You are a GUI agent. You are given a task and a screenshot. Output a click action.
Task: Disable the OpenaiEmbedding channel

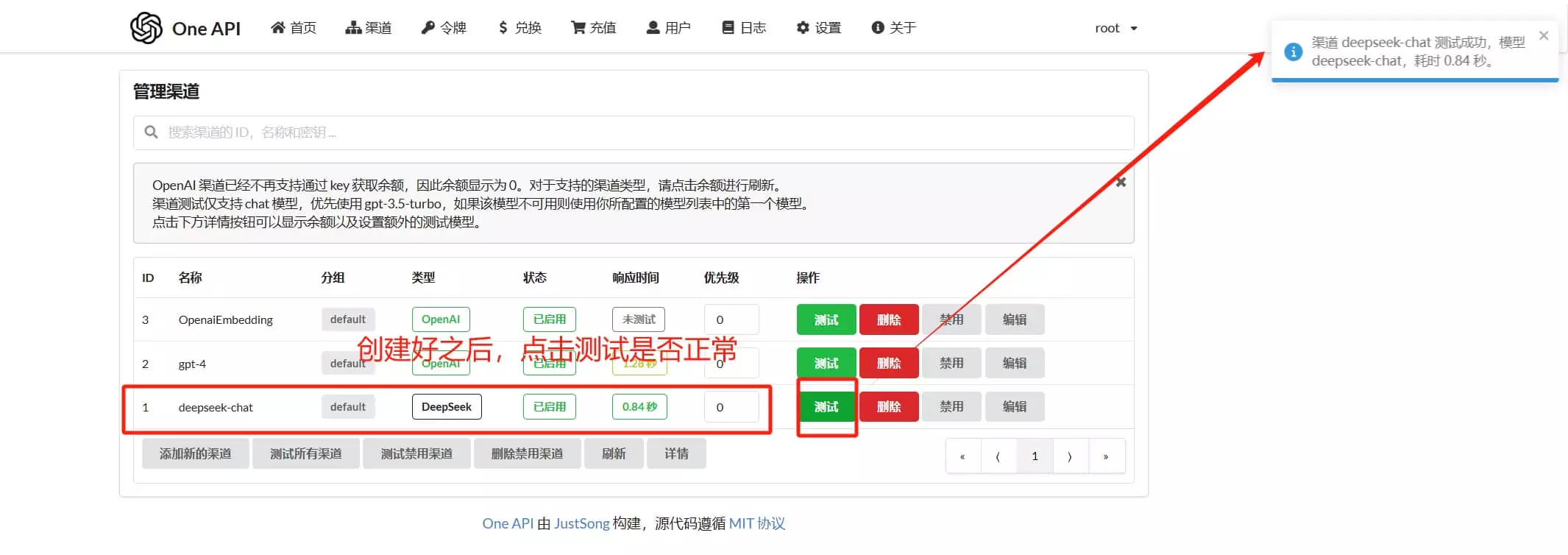(x=951, y=319)
